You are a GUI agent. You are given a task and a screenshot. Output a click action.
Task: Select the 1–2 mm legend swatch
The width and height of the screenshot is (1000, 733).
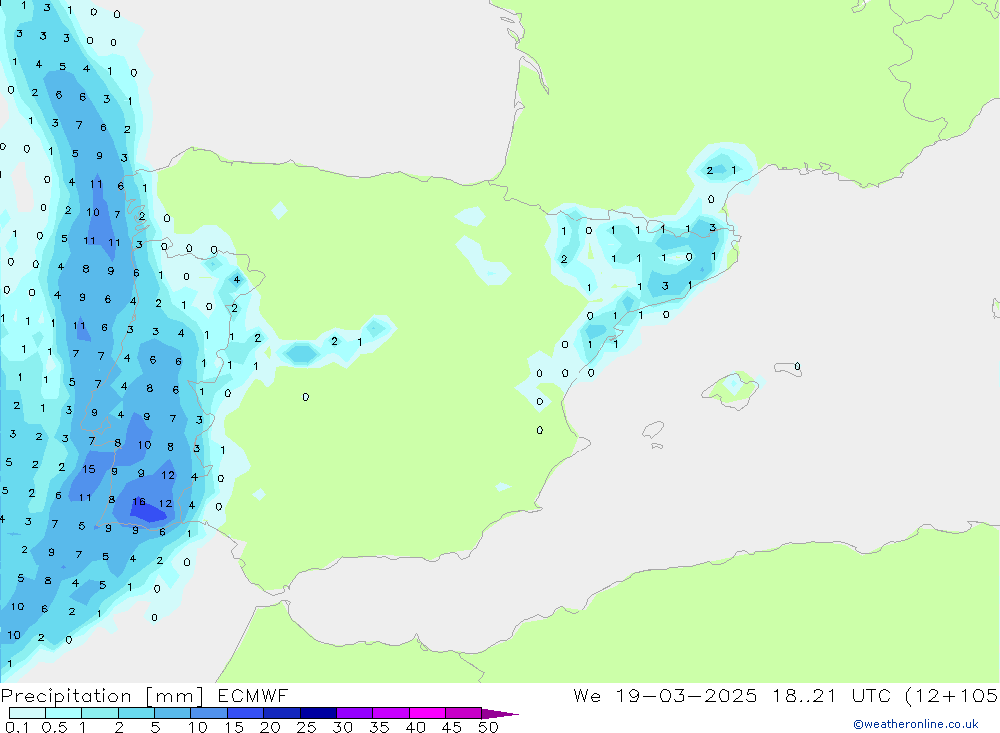click(99, 713)
